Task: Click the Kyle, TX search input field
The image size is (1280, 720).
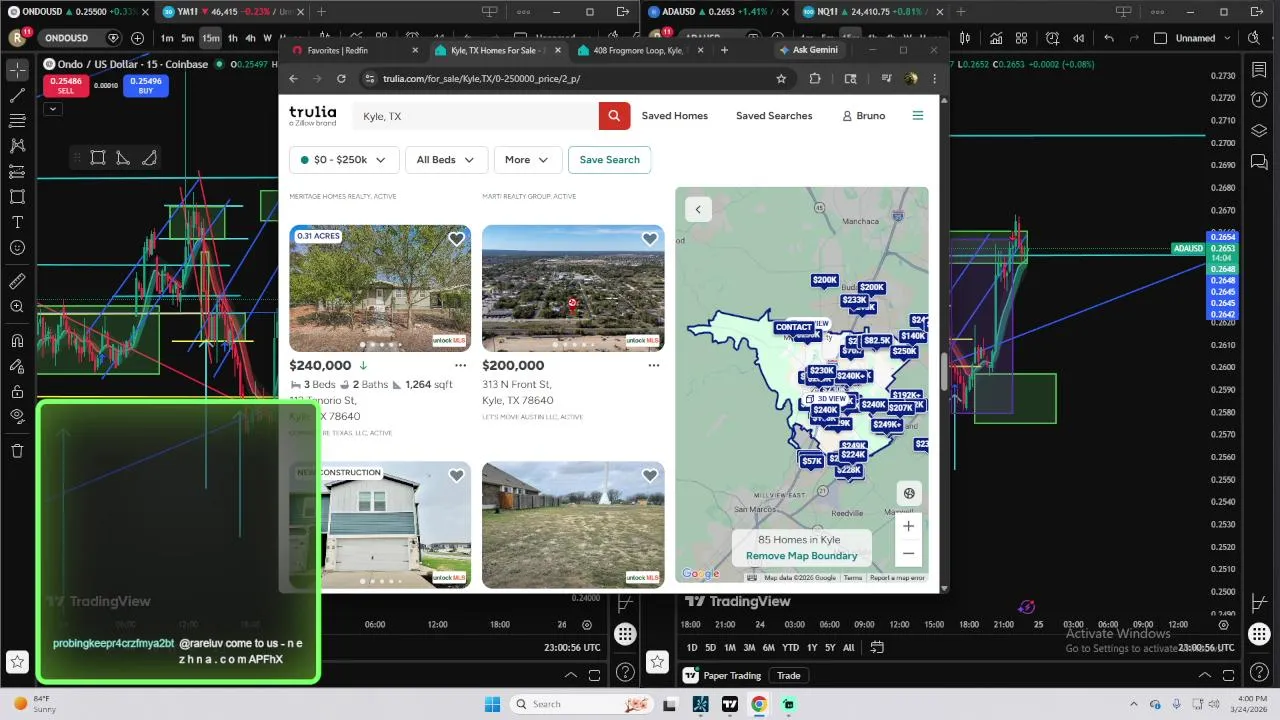Action: click(475, 116)
